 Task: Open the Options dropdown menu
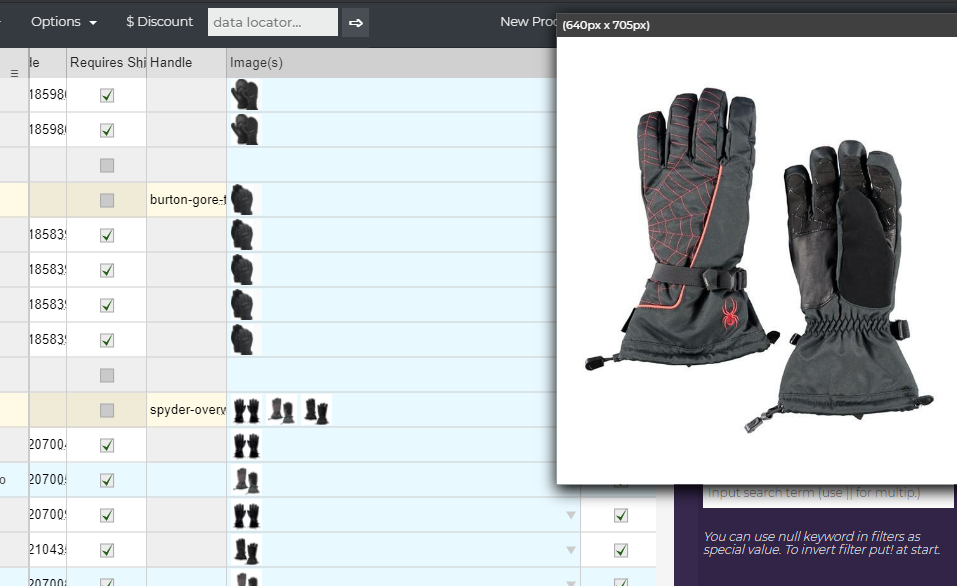[64, 22]
